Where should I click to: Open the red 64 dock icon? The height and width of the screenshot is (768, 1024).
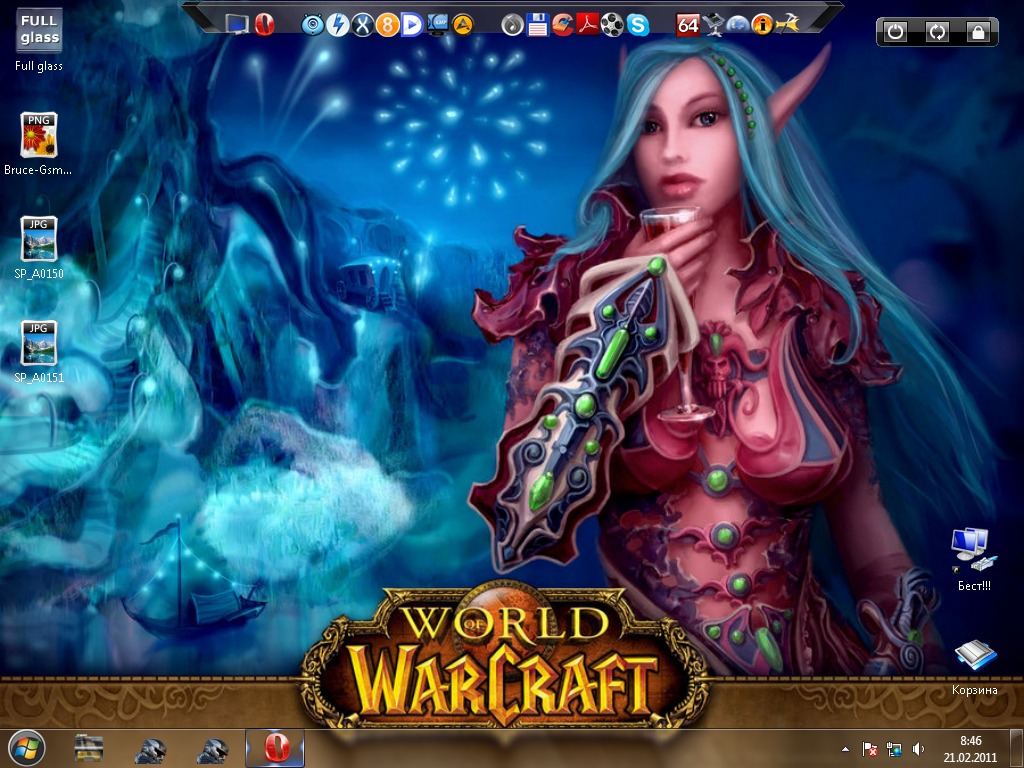click(x=688, y=25)
